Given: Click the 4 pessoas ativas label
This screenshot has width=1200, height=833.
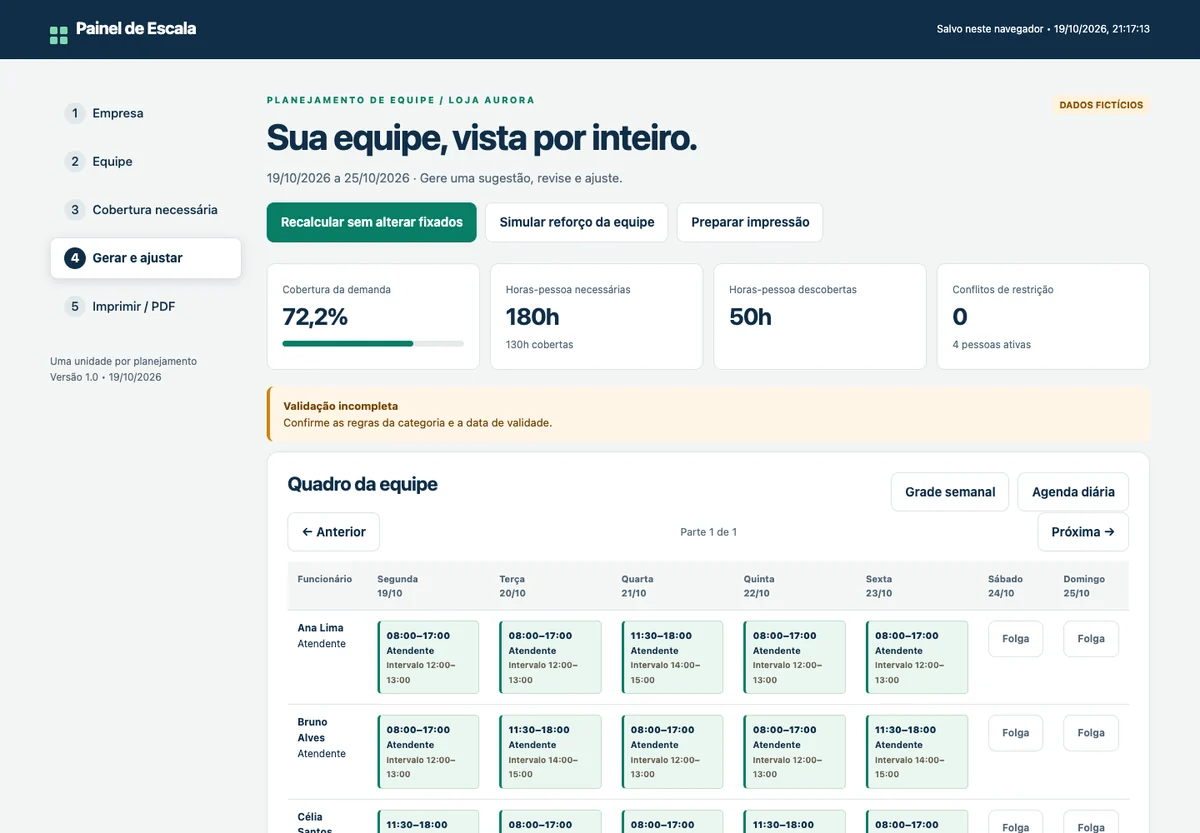Looking at the screenshot, I should 992,345.
